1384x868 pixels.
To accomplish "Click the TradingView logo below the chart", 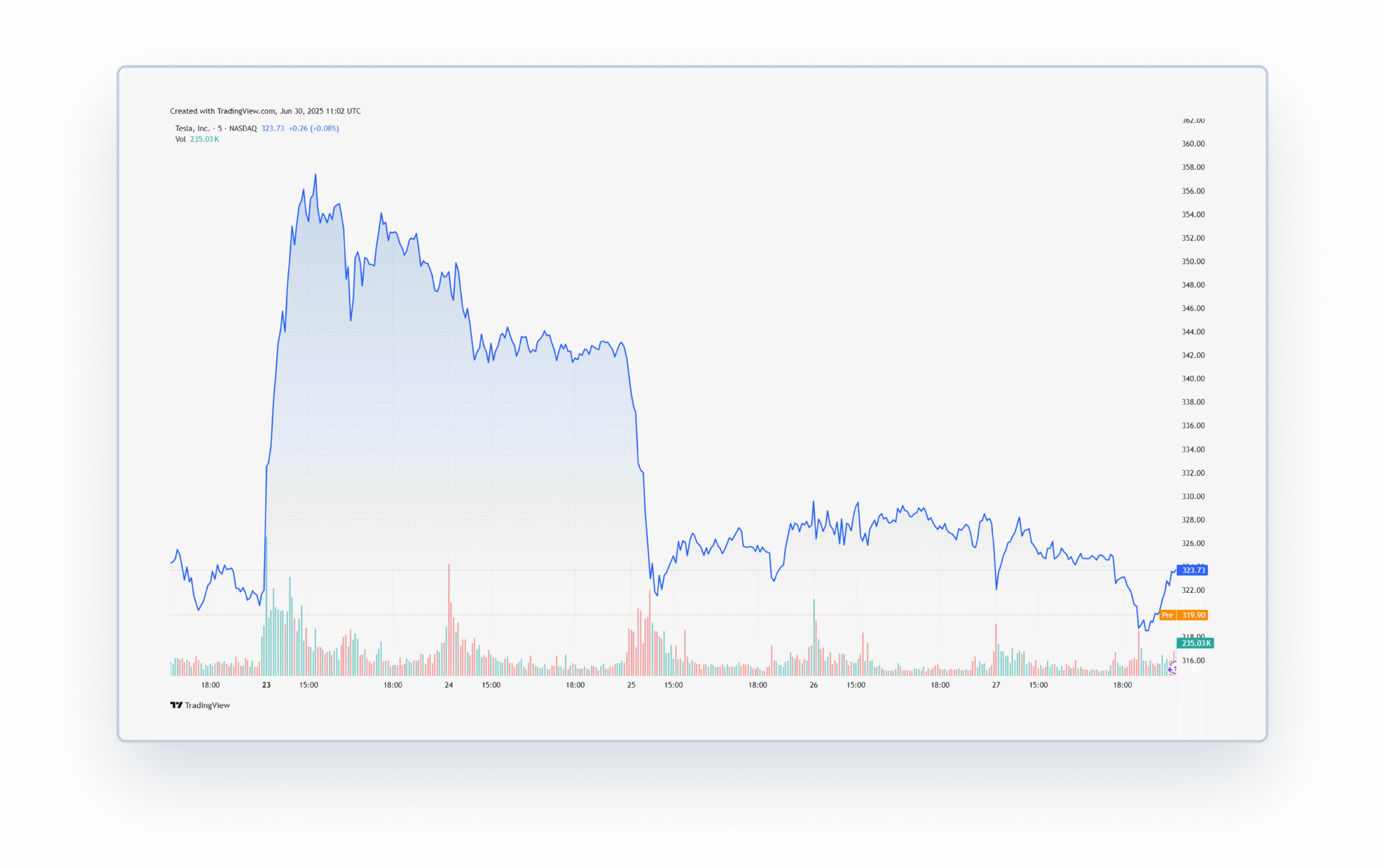I will point(200,705).
